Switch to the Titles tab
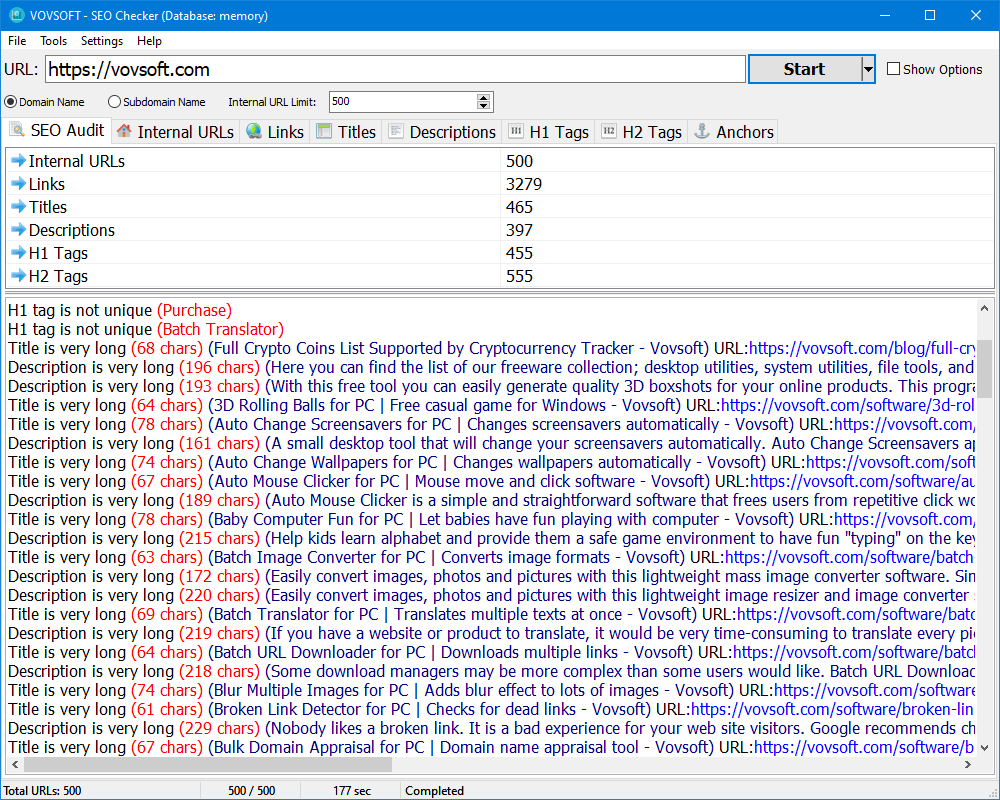1000x800 pixels. 346,132
